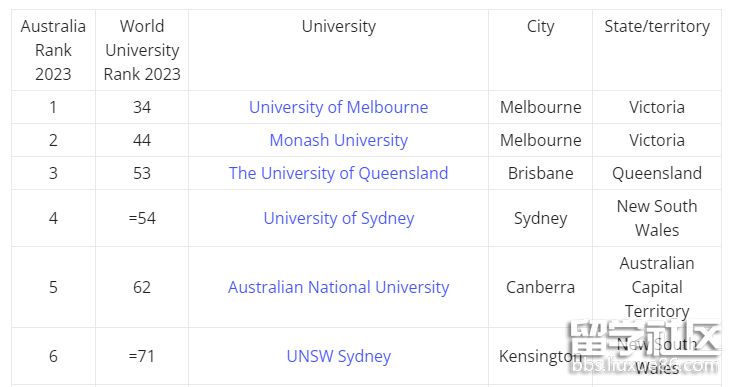Select the Brisbane city cell

pos(540,173)
